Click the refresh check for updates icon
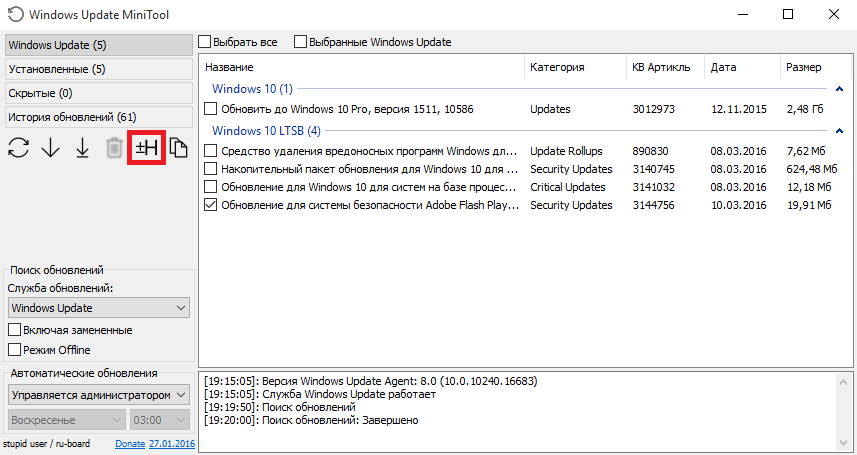The height and width of the screenshot is (455, 857). point(18,149)
